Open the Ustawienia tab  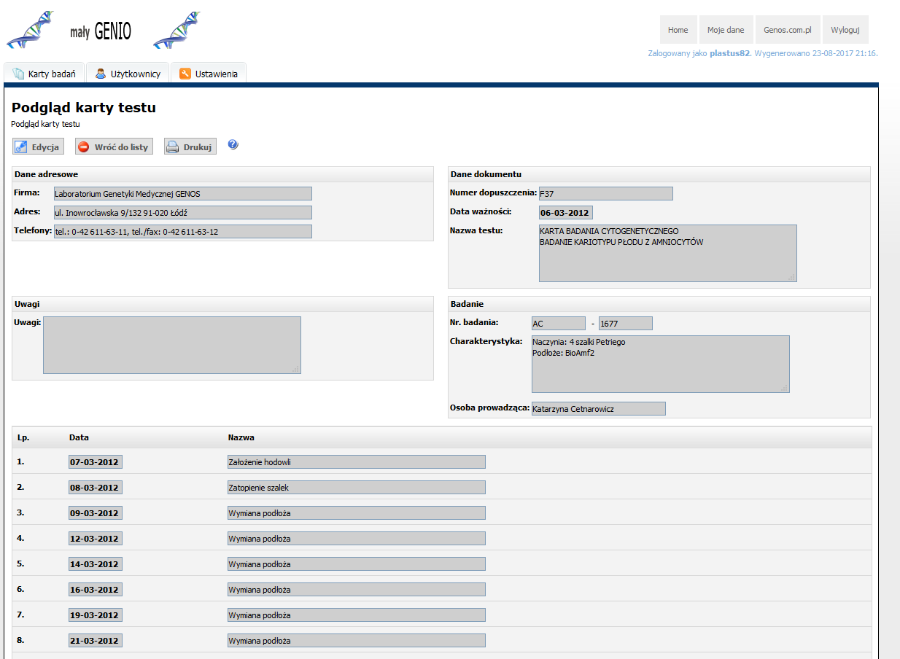pos(208,74)
